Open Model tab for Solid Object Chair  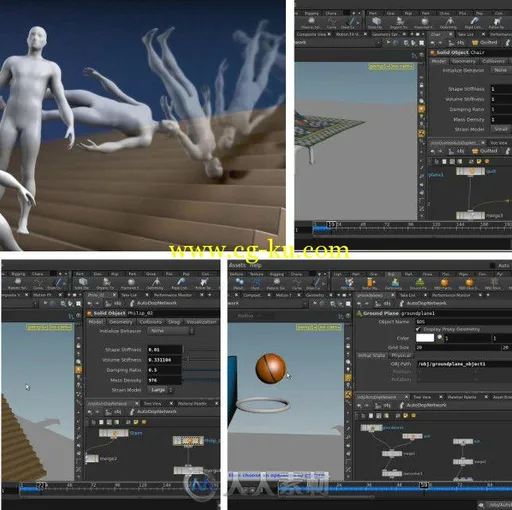[x=438, y=61]
